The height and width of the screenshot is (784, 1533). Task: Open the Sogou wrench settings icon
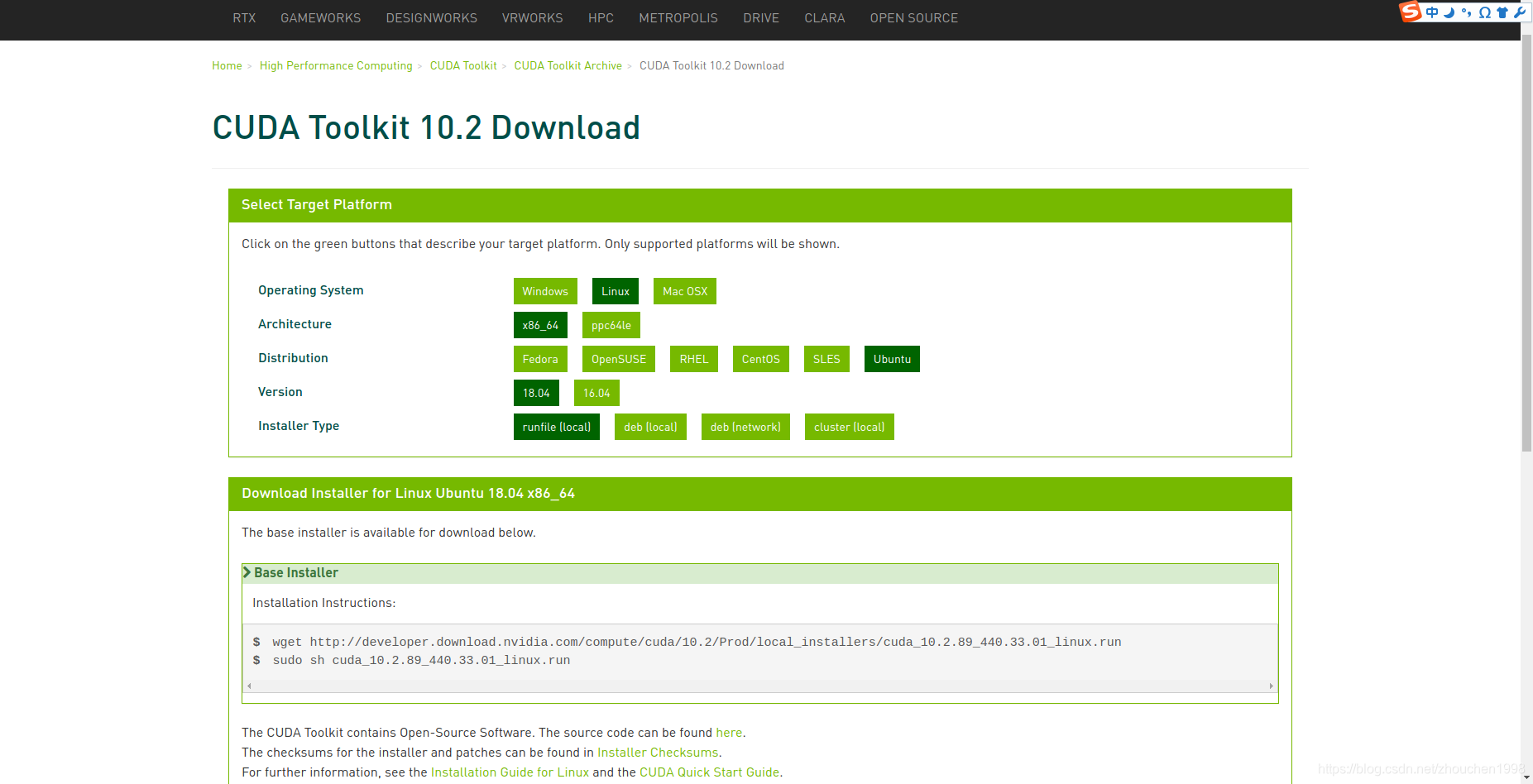pos(1520,12)
